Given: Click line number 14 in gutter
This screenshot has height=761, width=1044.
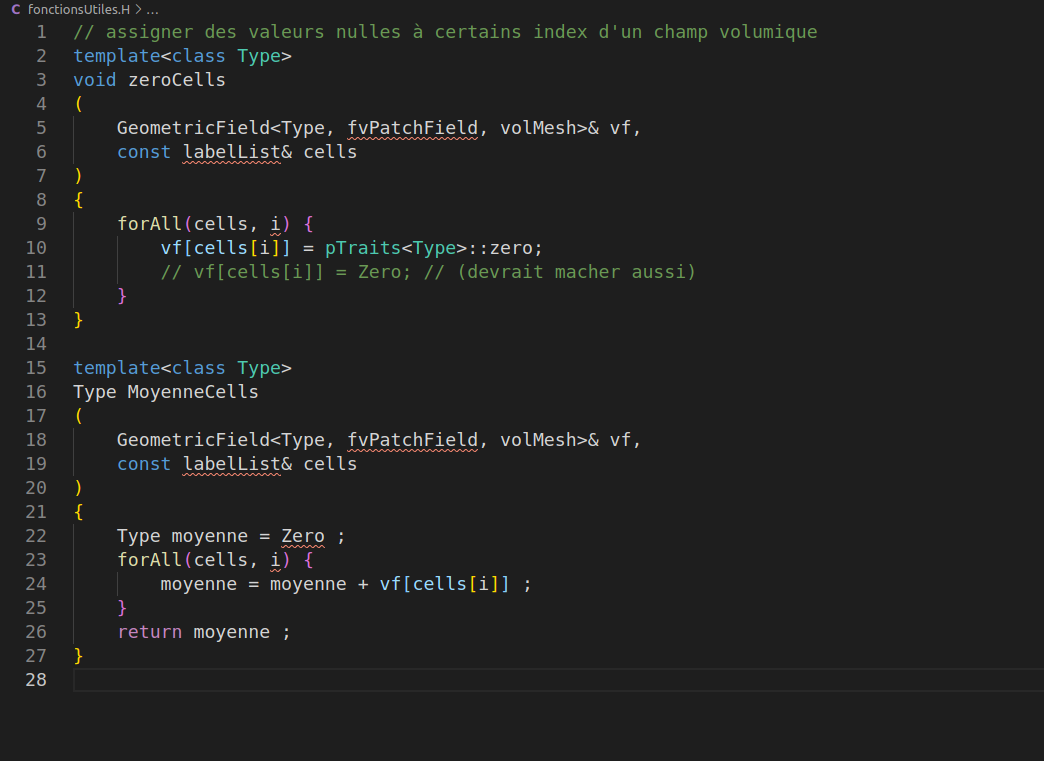Looking at the screenshot, I should tap(36, 344).
